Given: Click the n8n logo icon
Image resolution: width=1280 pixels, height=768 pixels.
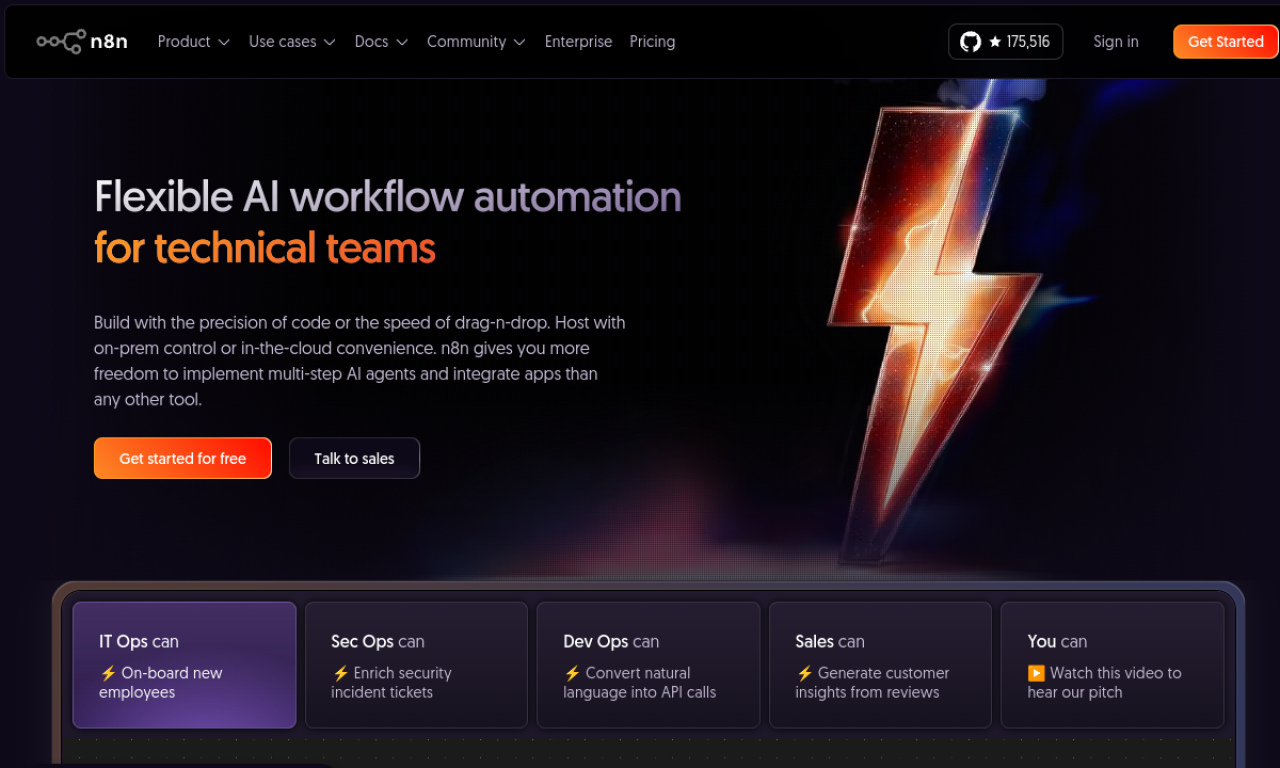Looking at the screenshot, I should (60, 42).
